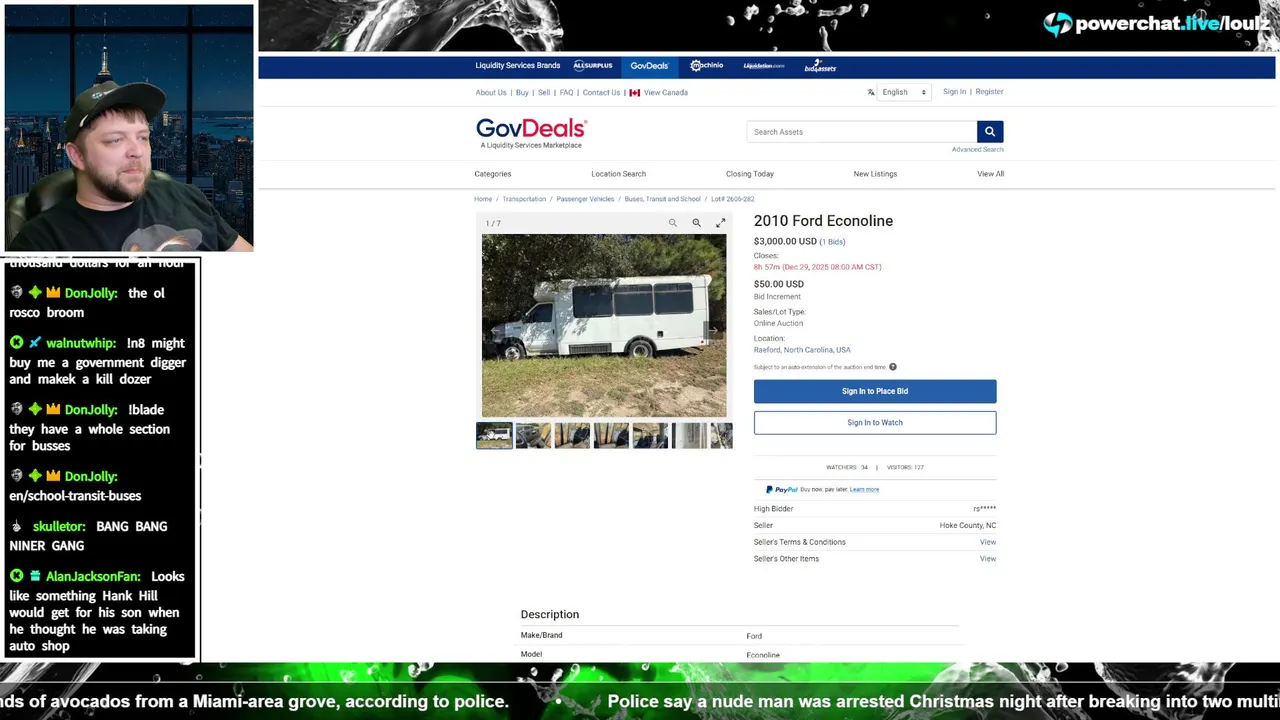Focus the Search Assets field
The width and height of the screenshot is (1280, 720).
(x=861, y=132)
